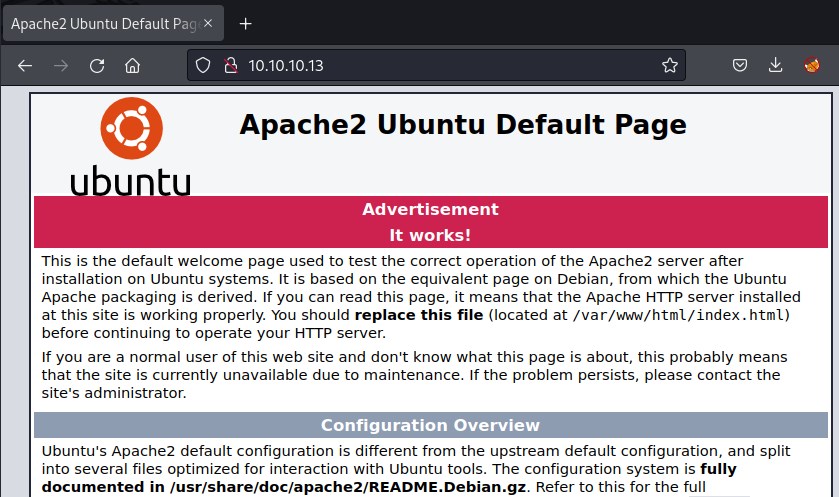Screen dimensions: 839x497
Task: Open the tracking protection shield panel
Action: 203,66
